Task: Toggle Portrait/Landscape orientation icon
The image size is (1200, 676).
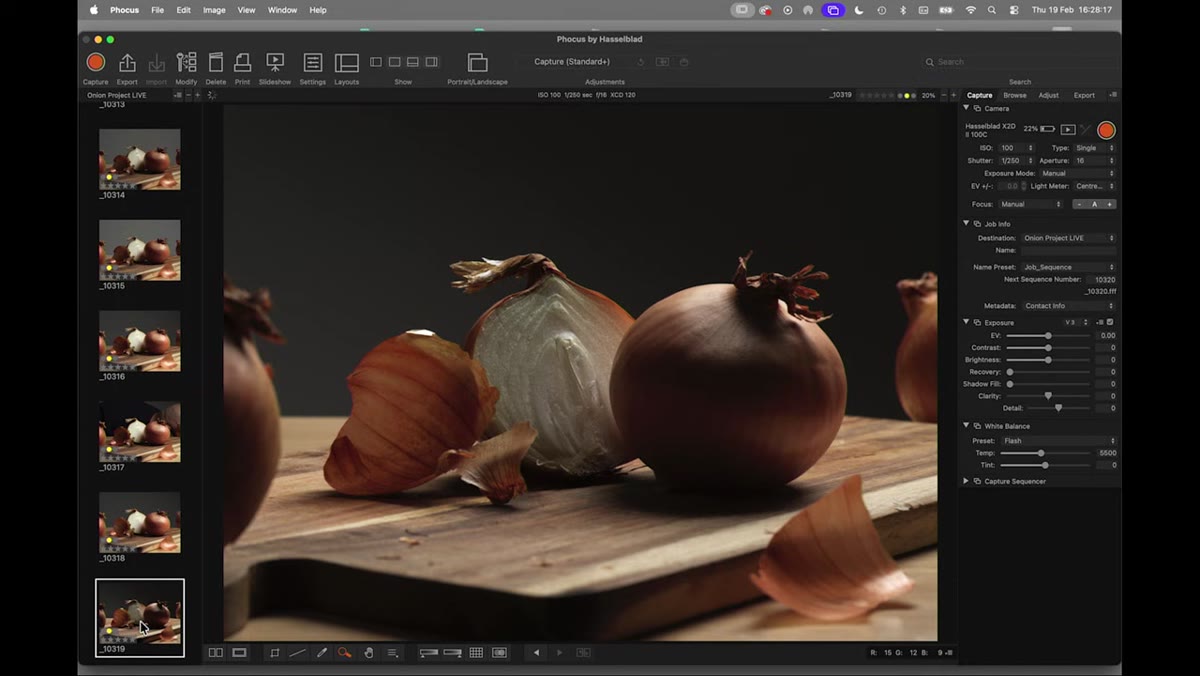Action: click(477, 63)
